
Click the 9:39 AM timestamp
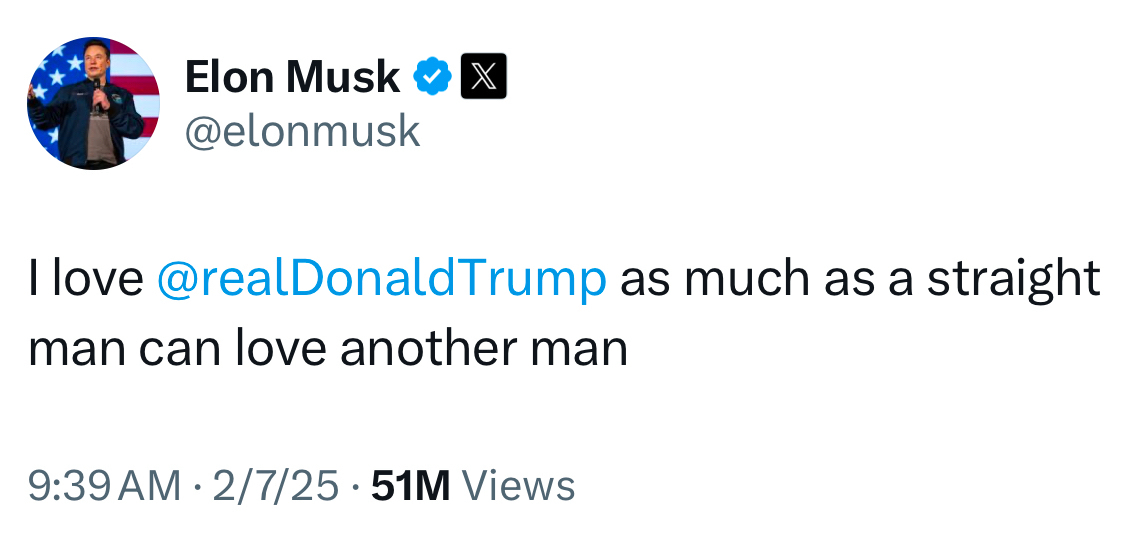point(105,486)
